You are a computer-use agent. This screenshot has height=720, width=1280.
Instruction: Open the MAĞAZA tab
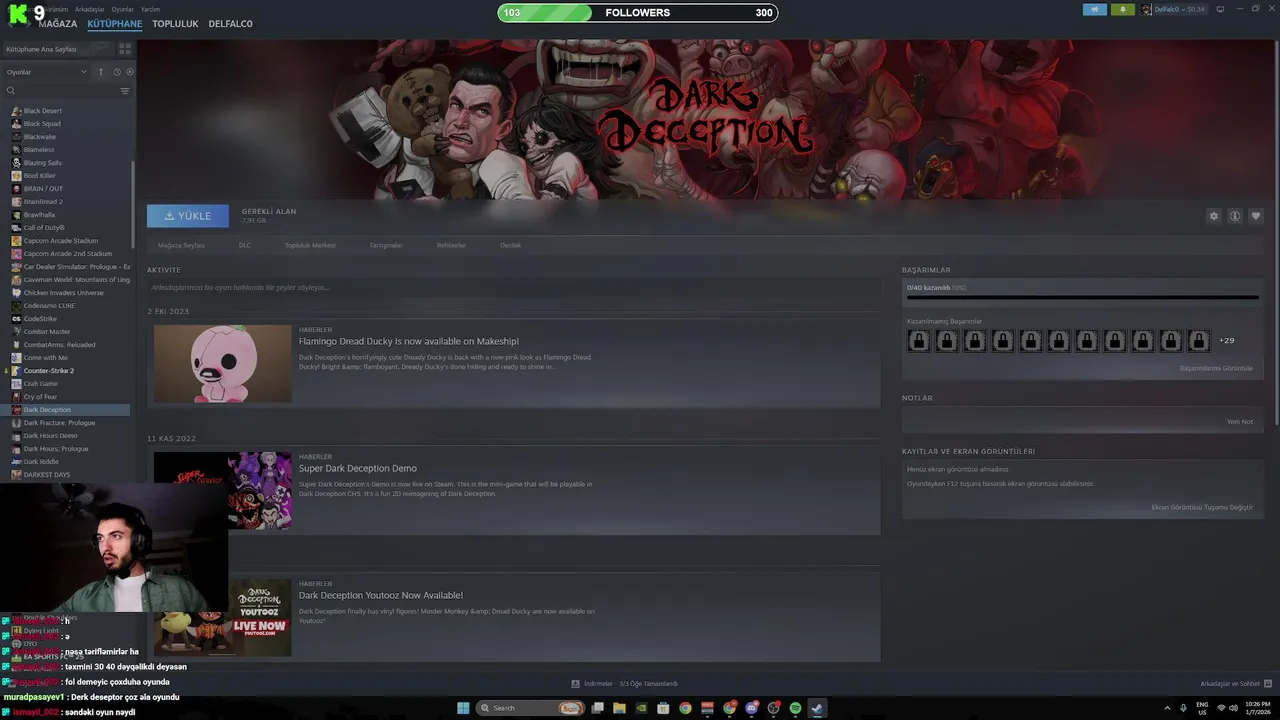point(57,24)
